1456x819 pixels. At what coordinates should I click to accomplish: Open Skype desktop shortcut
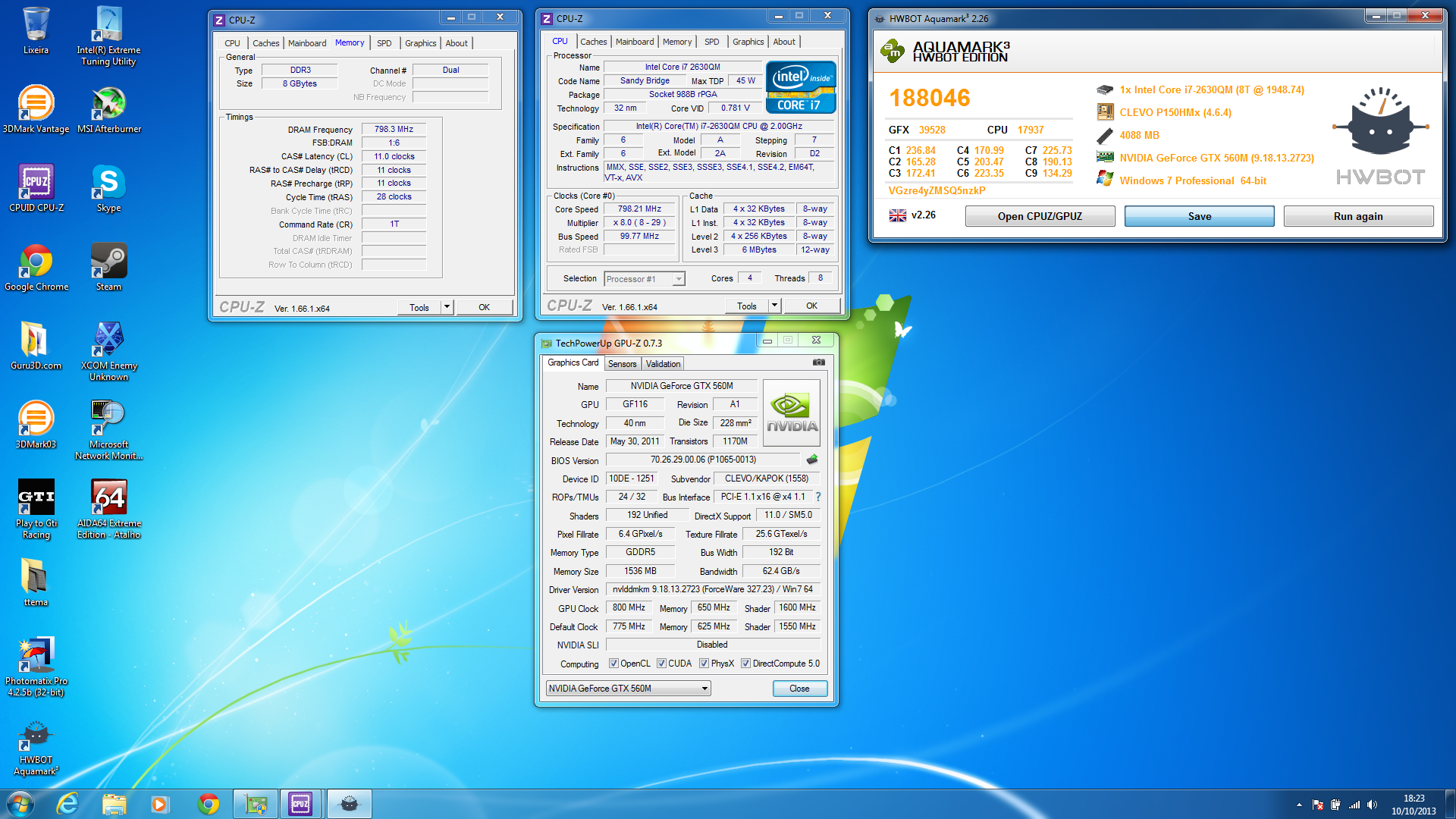coord(108,188)
